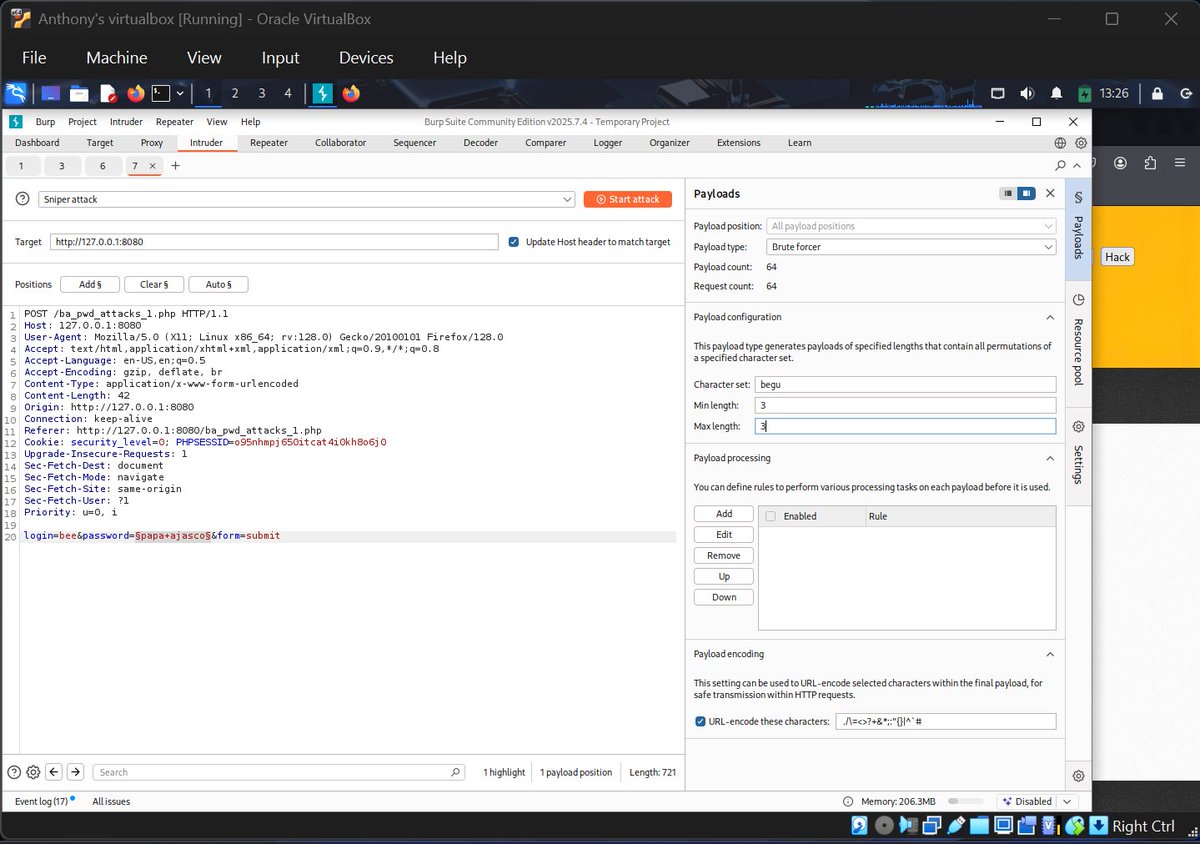Edit the Character set field
Viewport: 1200px width, 844px height.
click(905, 384)
